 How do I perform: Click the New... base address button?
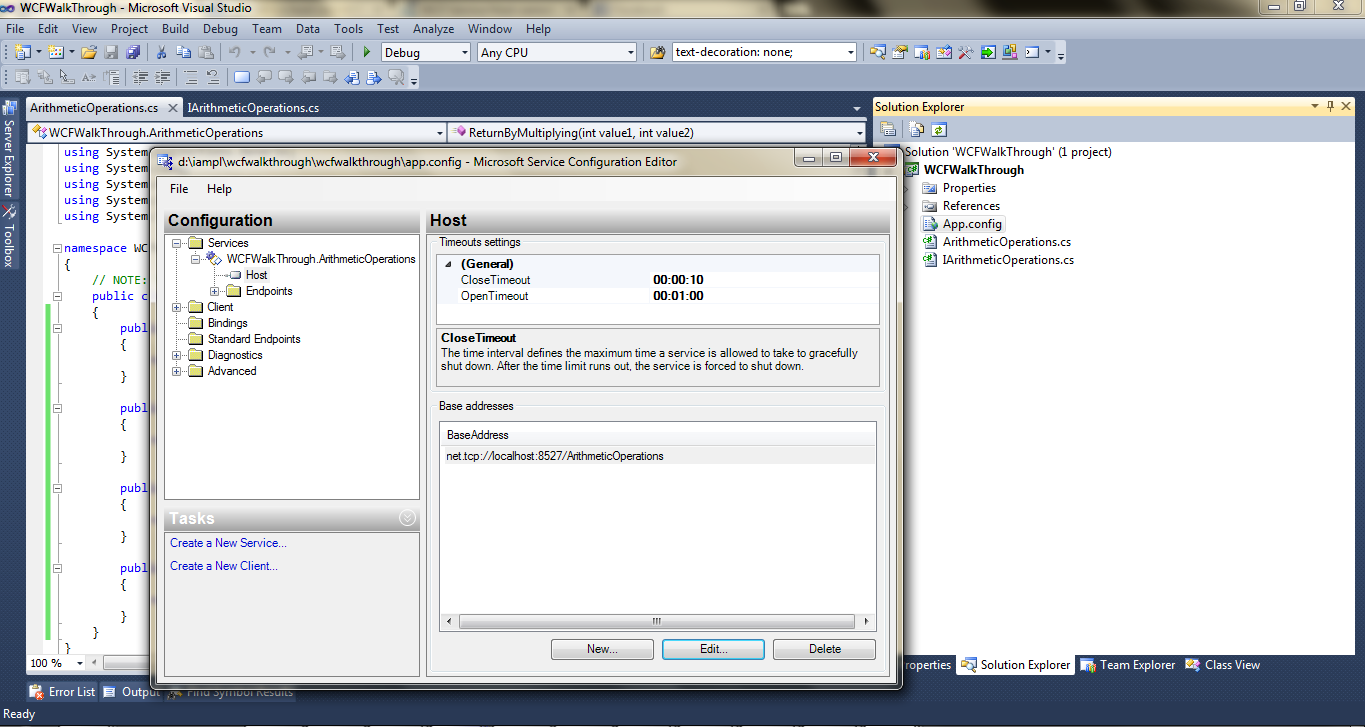[602, 649]
